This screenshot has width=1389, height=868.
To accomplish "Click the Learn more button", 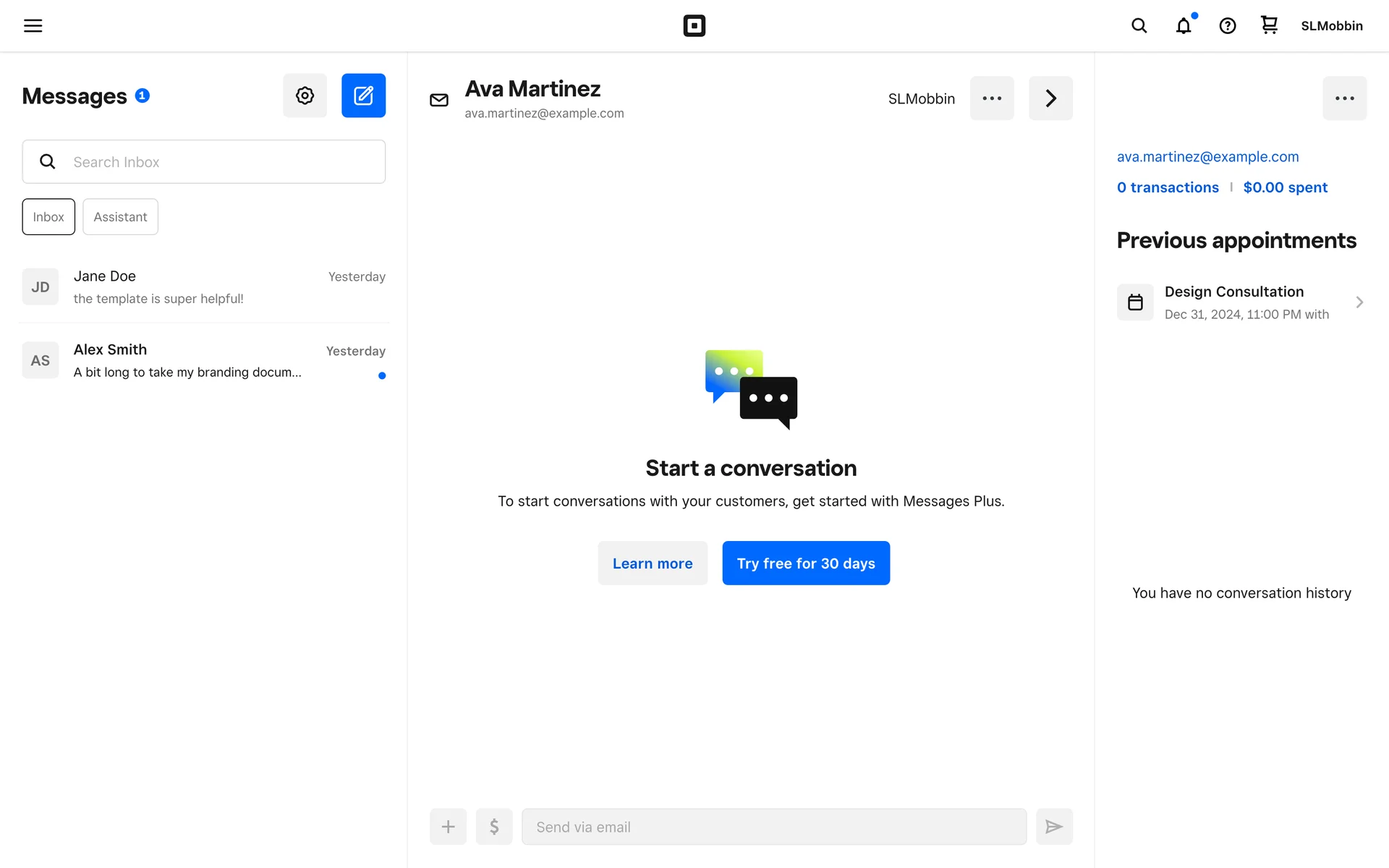I will (x=653, y=563).
